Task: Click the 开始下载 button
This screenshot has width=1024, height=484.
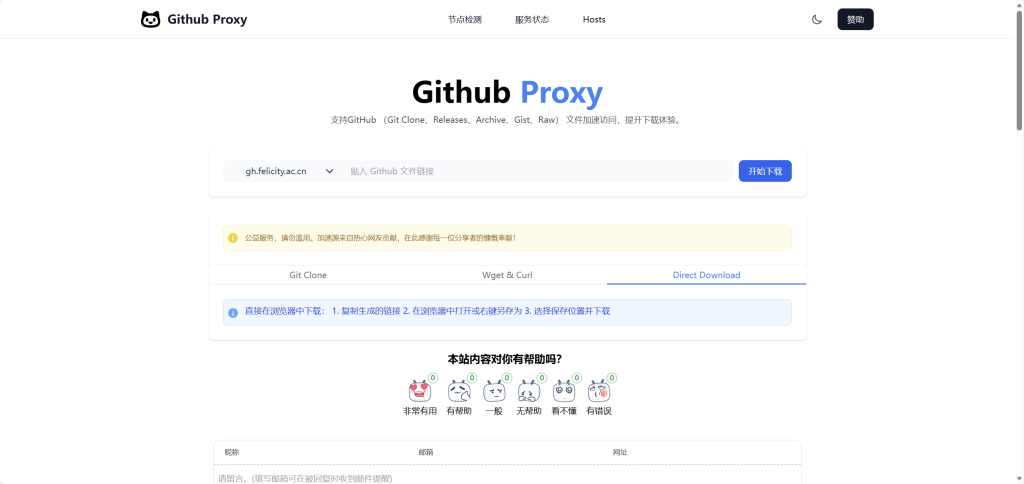Action: (x=765, y=171)
